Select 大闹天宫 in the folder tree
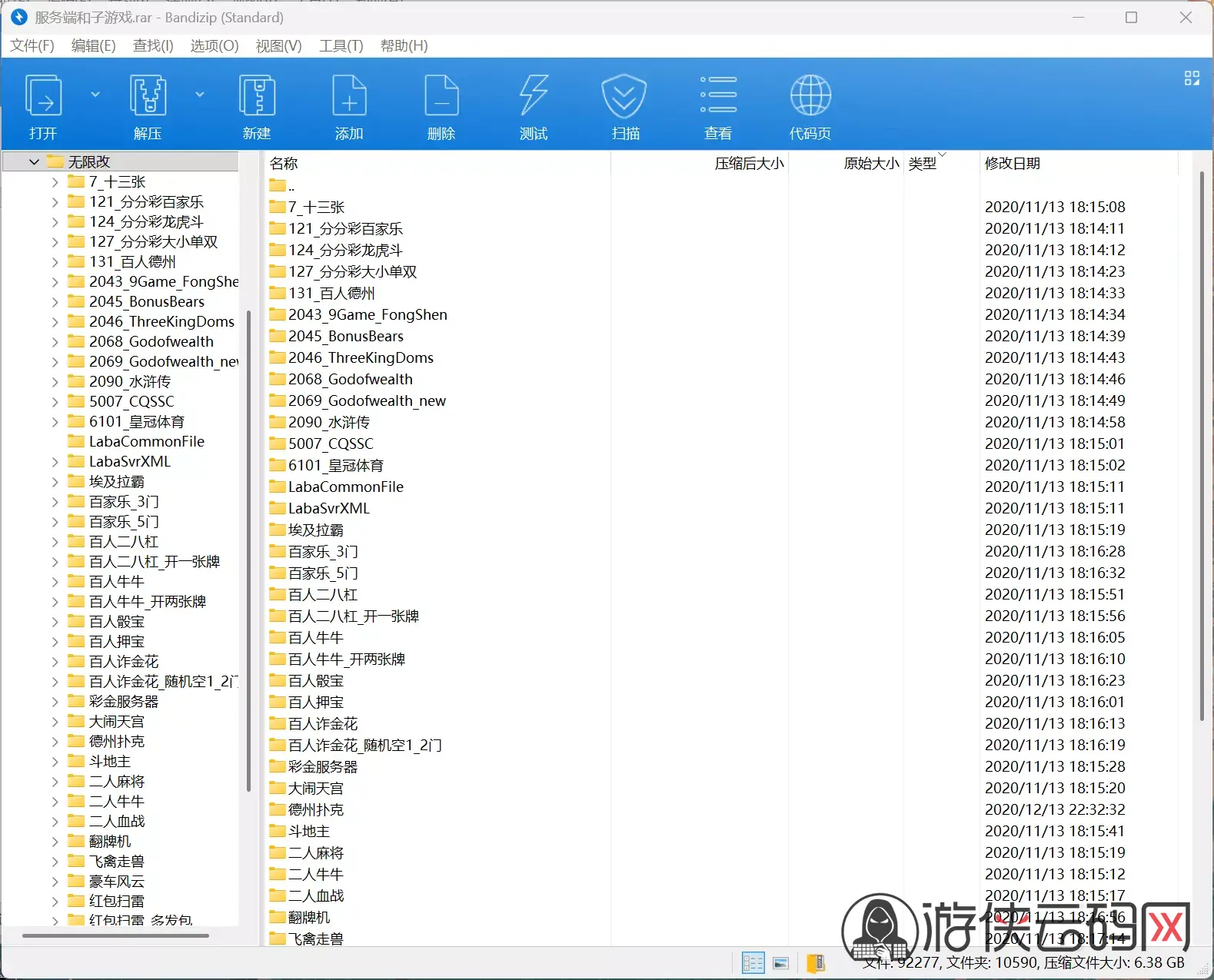Viewport: 1214px width, 980px height. point(117,721)
